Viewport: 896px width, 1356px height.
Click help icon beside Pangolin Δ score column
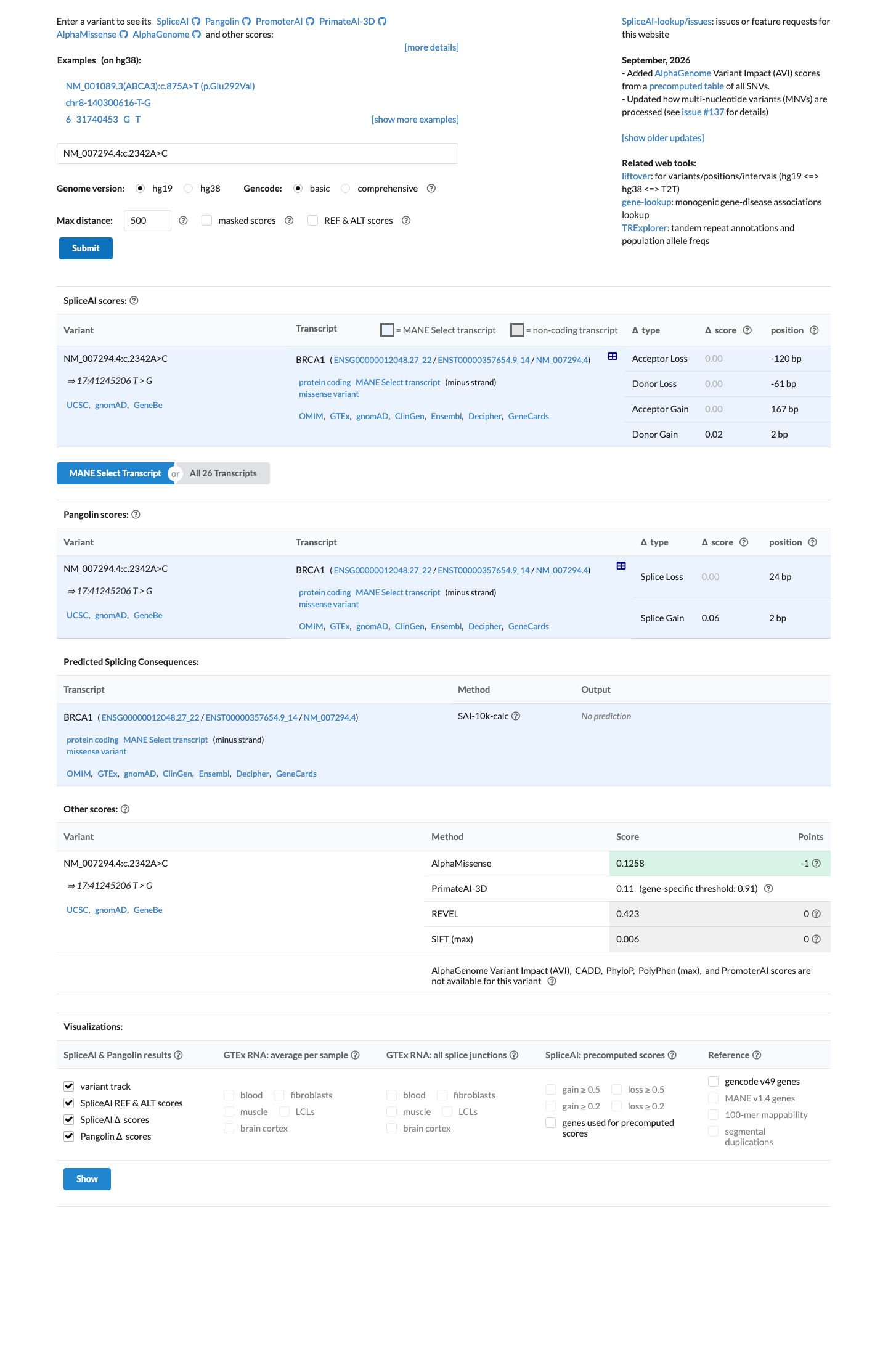(744, 542)
